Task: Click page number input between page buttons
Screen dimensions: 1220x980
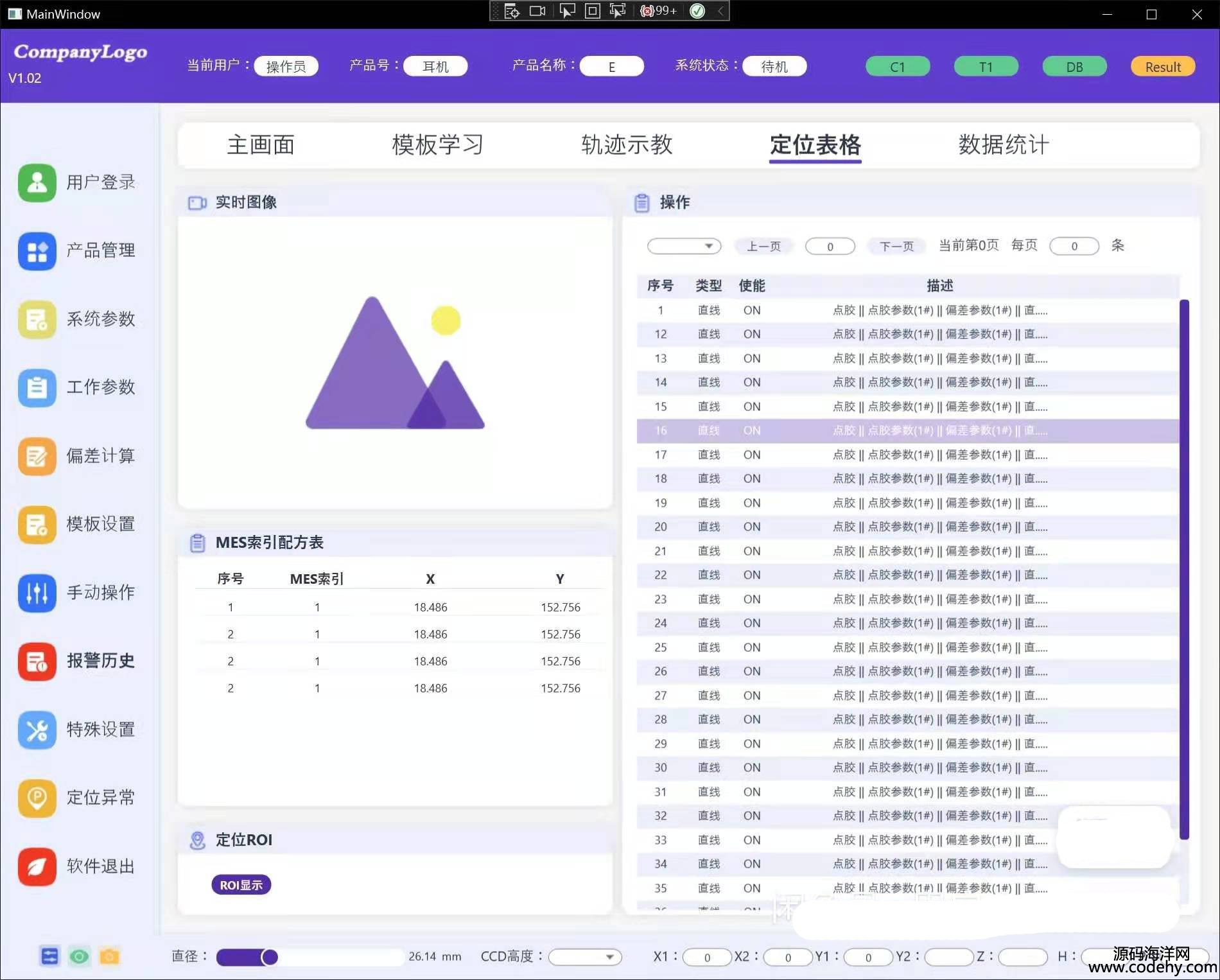Action: pos(830,247)
